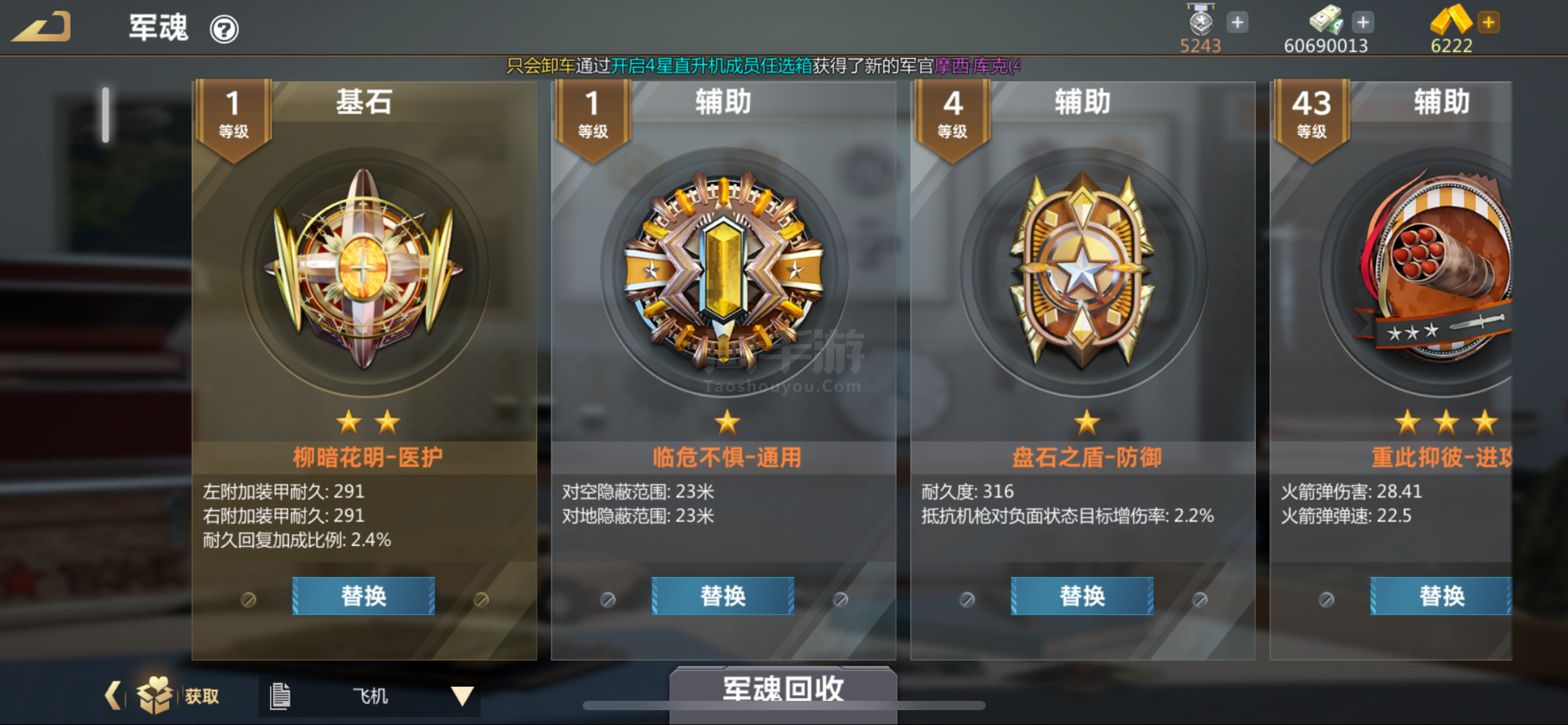Add more medals via the plus icon
The image size is (1568, 725).
pyautogui.click(x=1237, y=23)
